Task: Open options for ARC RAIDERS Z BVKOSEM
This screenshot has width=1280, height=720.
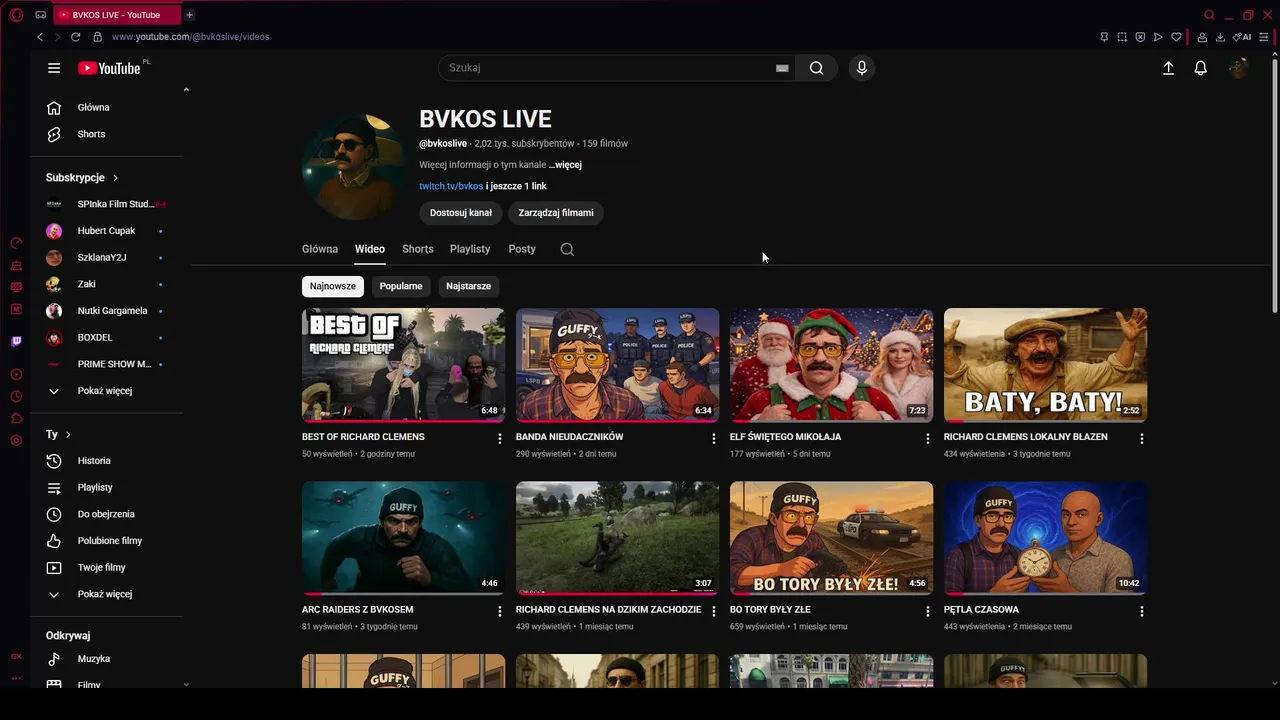Action: (x=500, y=611)
